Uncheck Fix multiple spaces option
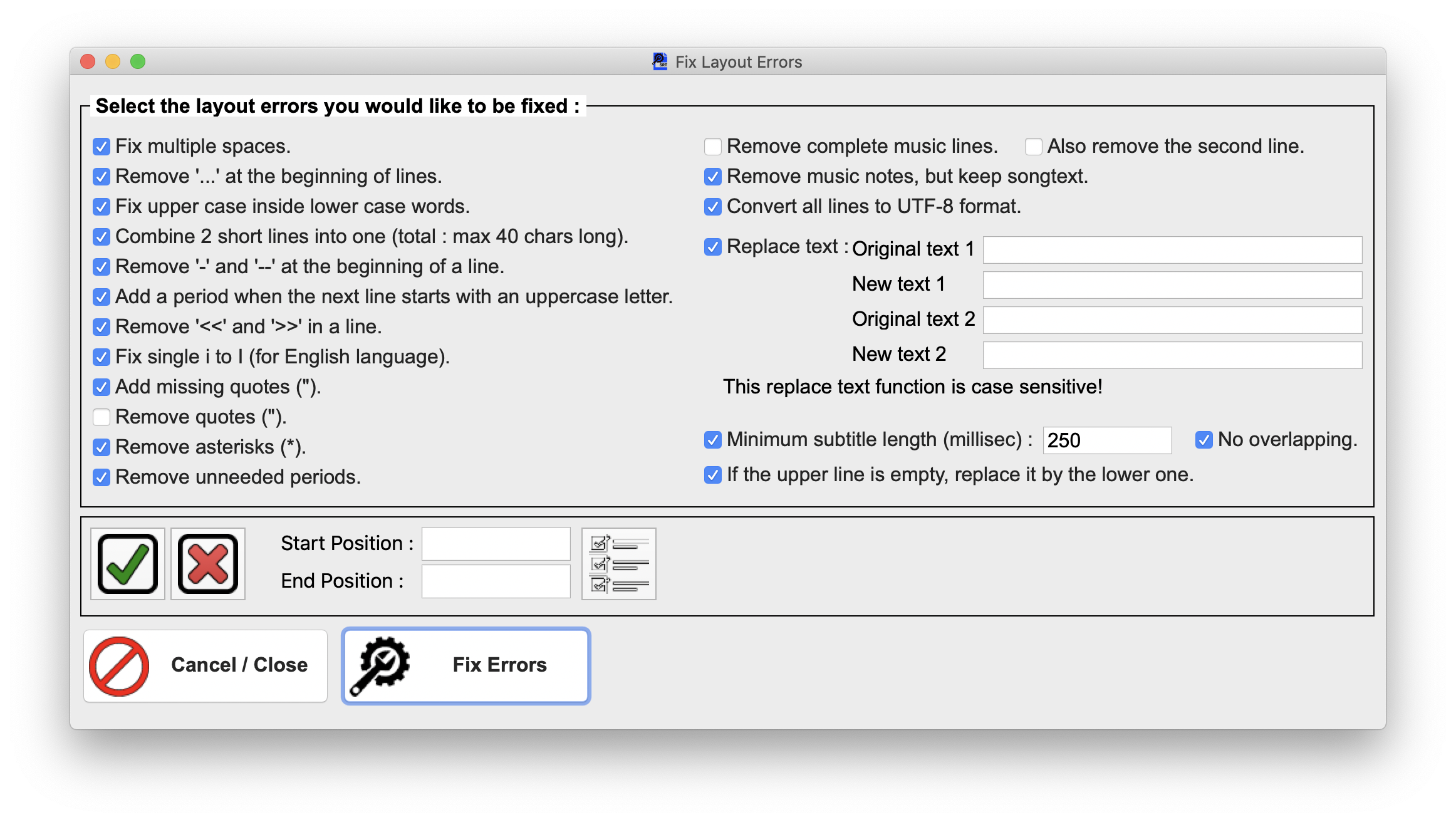 click(x=101, y=147)
